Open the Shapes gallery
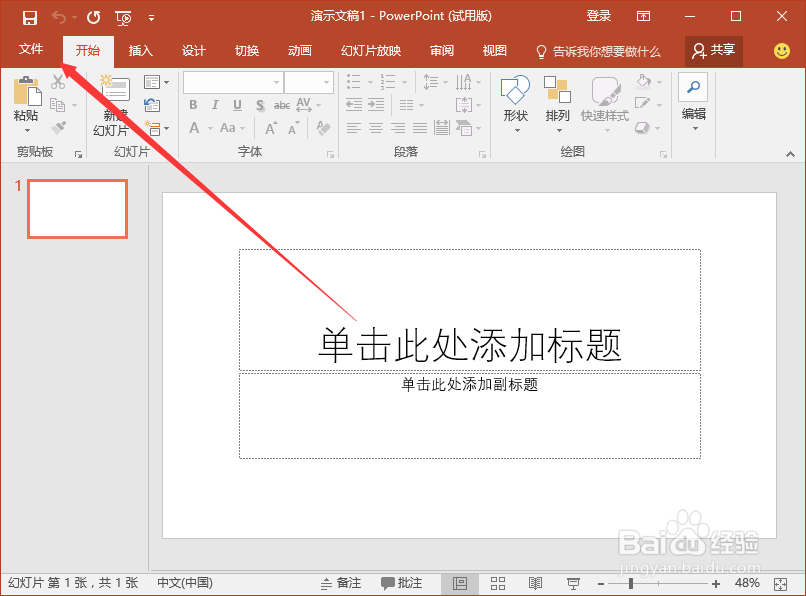The width and height of the screenshot is (806, 596). pos(516,104)
